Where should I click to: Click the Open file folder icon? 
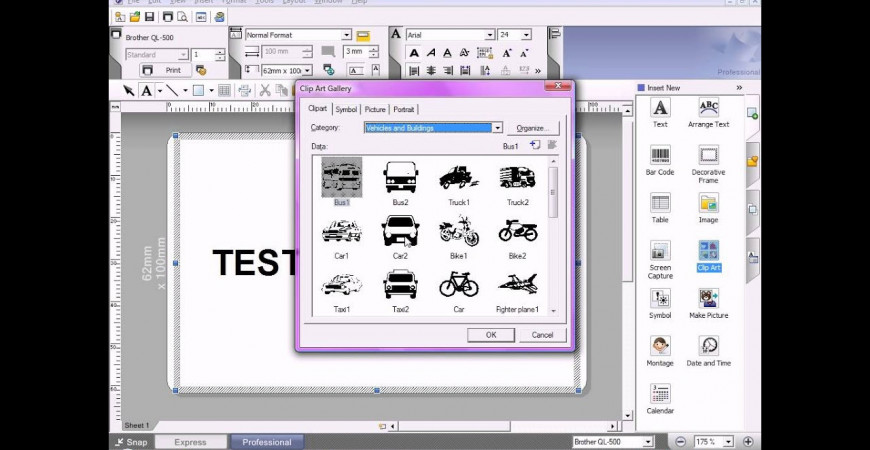135,17
